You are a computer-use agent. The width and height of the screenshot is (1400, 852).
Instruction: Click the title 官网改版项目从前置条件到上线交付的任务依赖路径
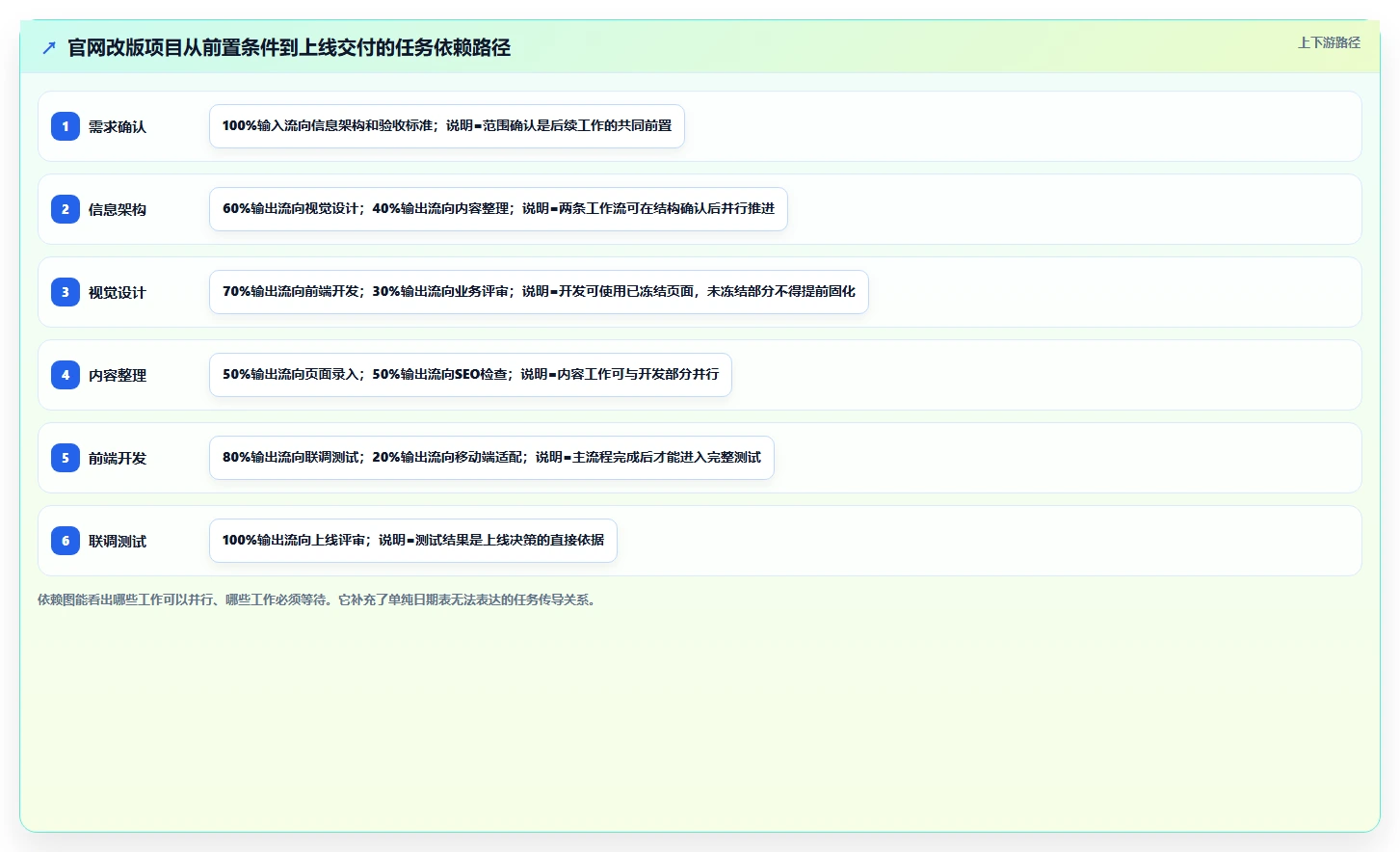(289, 47)
